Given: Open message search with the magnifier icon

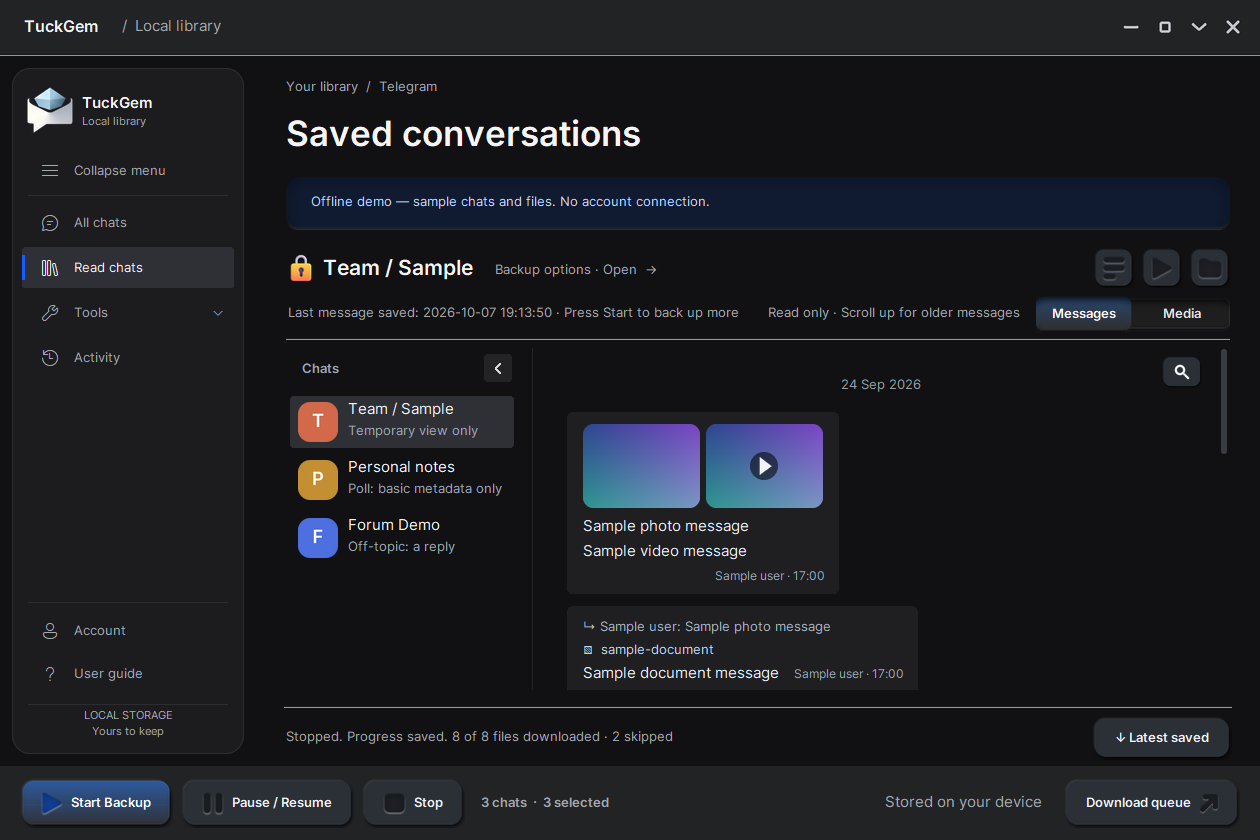Looking at the screenshot, I should pyautogui.click(x=1181, y=372).
